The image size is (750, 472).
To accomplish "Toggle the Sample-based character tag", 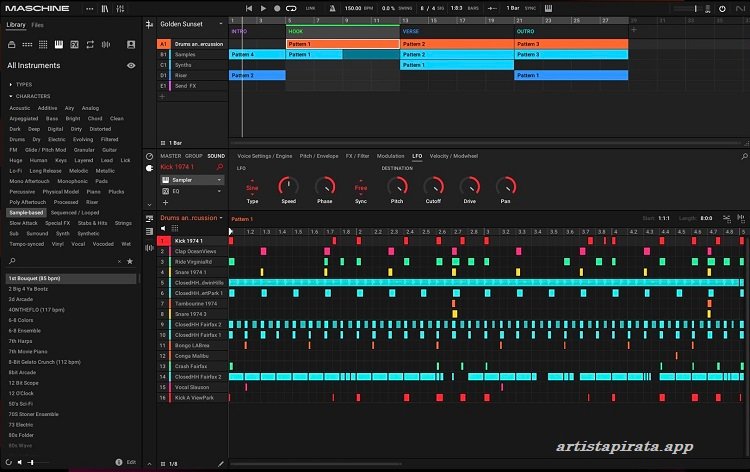I will [26, 212].
